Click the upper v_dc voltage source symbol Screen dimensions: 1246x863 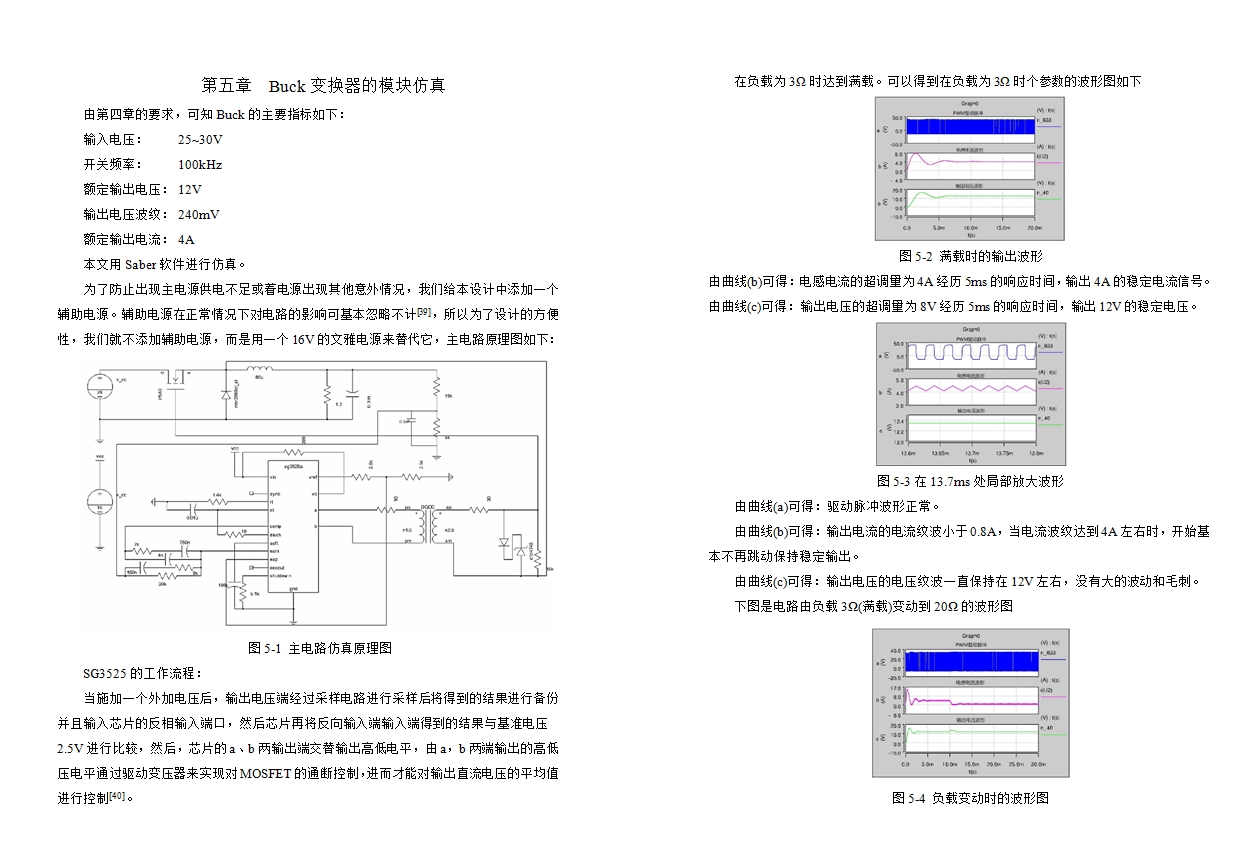99,387
